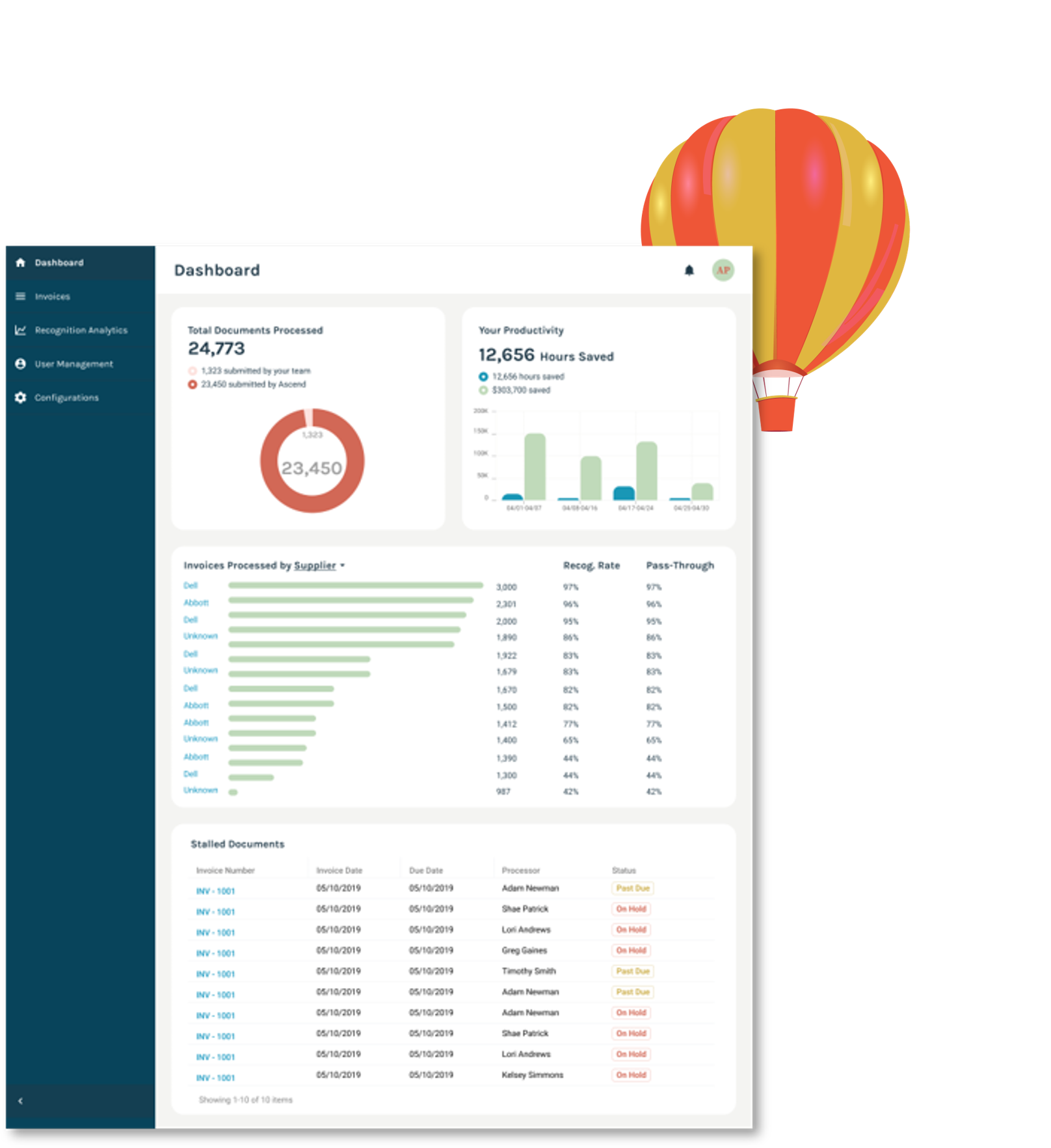Click the Dell supplier link with 1,300 invoices
Screen dimensions: 1051x1148
click(x=191, y=774)
